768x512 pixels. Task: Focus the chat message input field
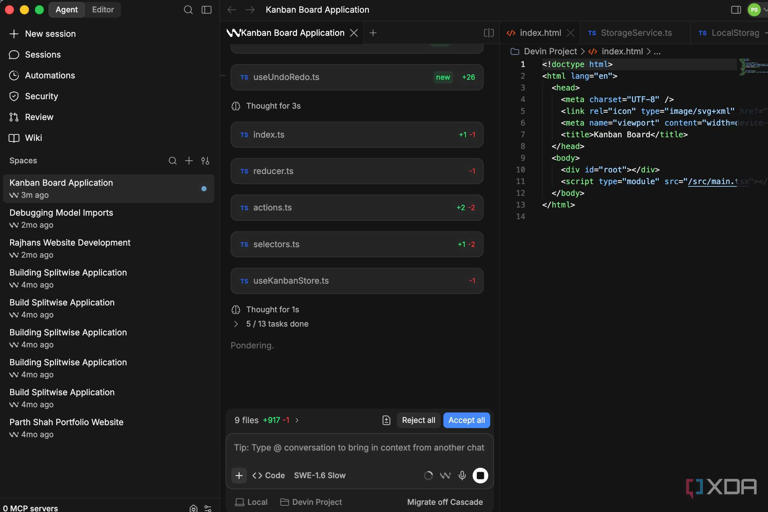[x=359, y=448]
